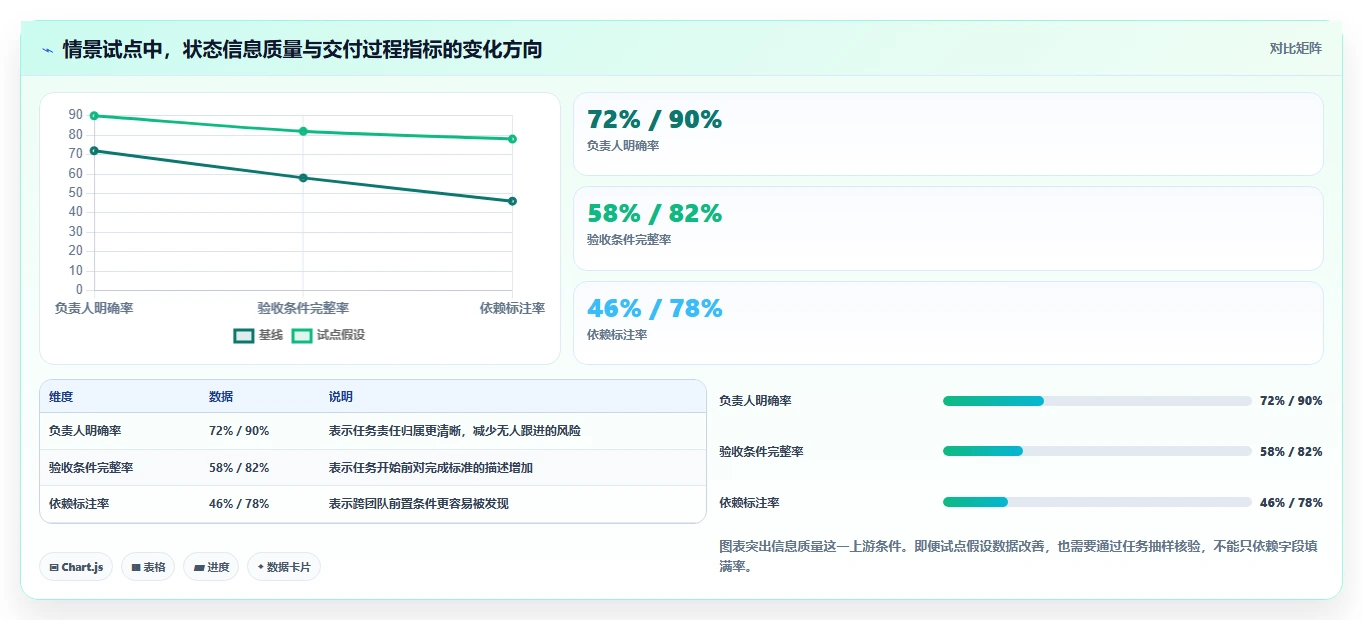Click the lightning icon beside the title
1363x620 pixels.
pos(48,50)
